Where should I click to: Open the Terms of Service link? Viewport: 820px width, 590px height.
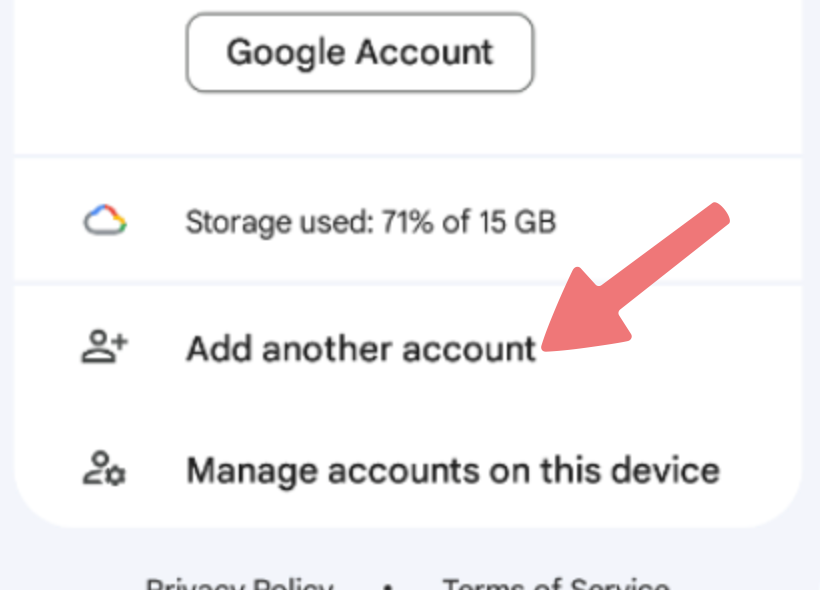click(556, 584)
